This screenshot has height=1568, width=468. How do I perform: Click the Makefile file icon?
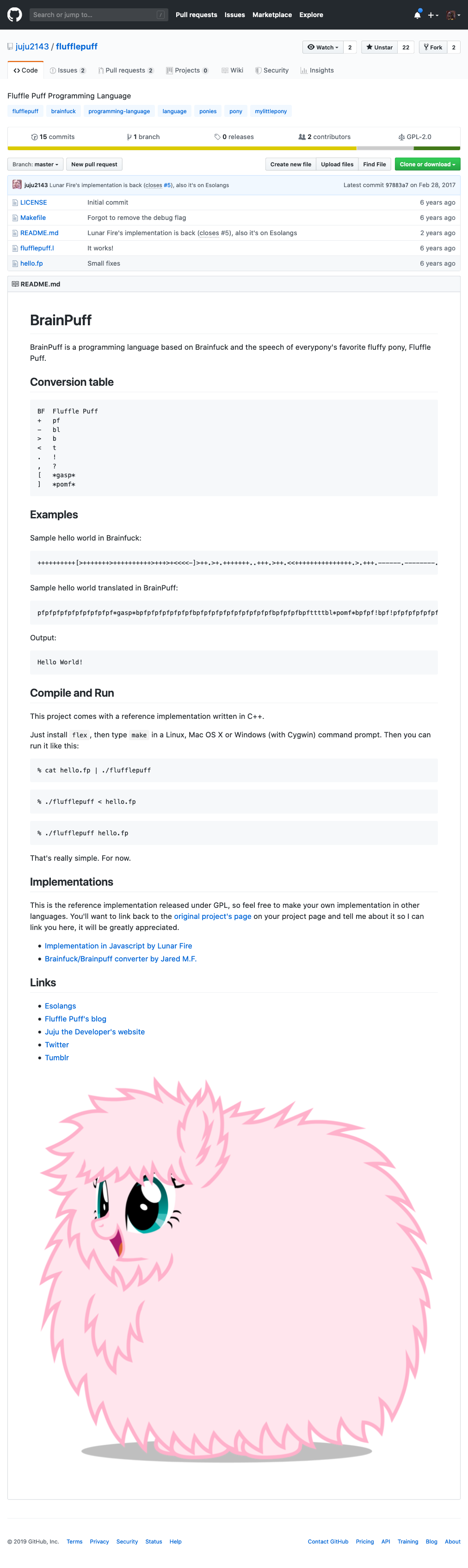[x=15, y=218]
